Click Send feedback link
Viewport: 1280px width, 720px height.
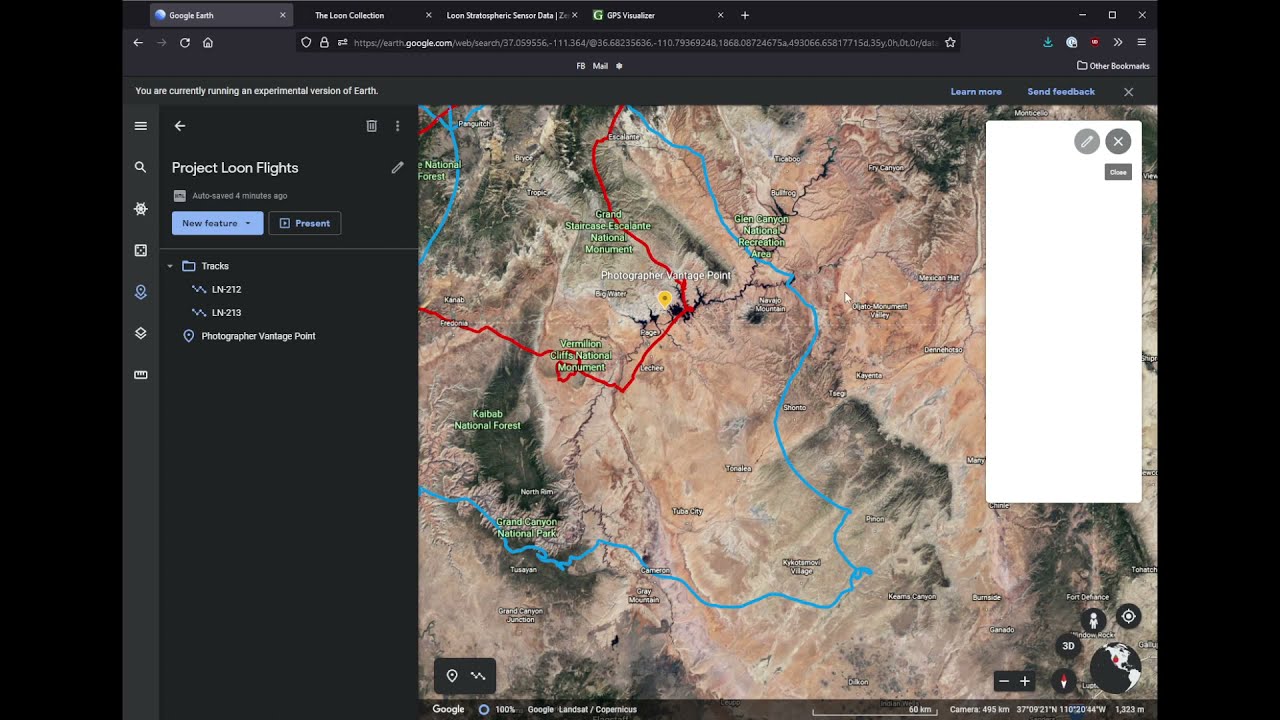pyautogui.click(x=1061, y=92)
